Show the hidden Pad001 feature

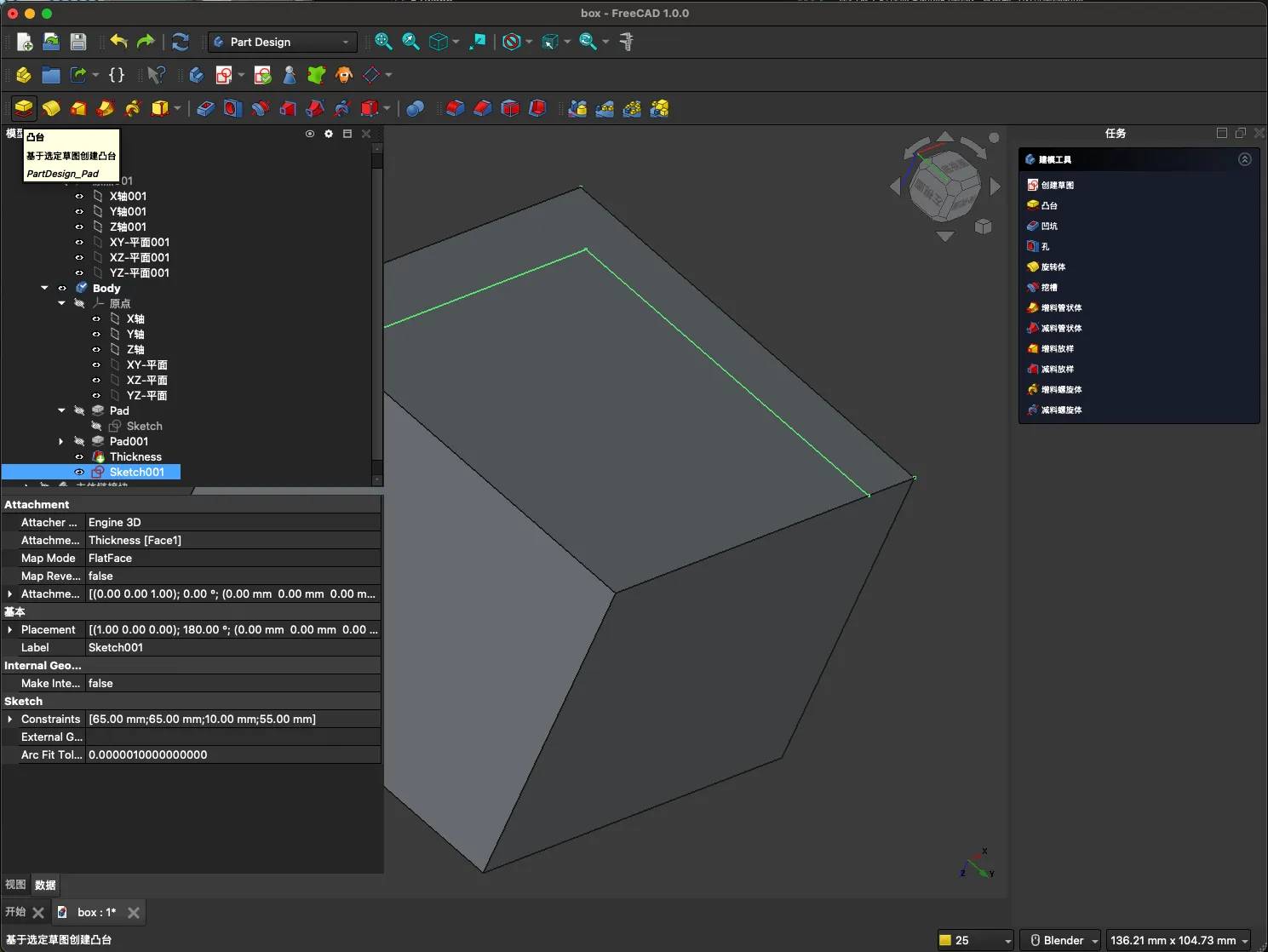tap(79, 442)
